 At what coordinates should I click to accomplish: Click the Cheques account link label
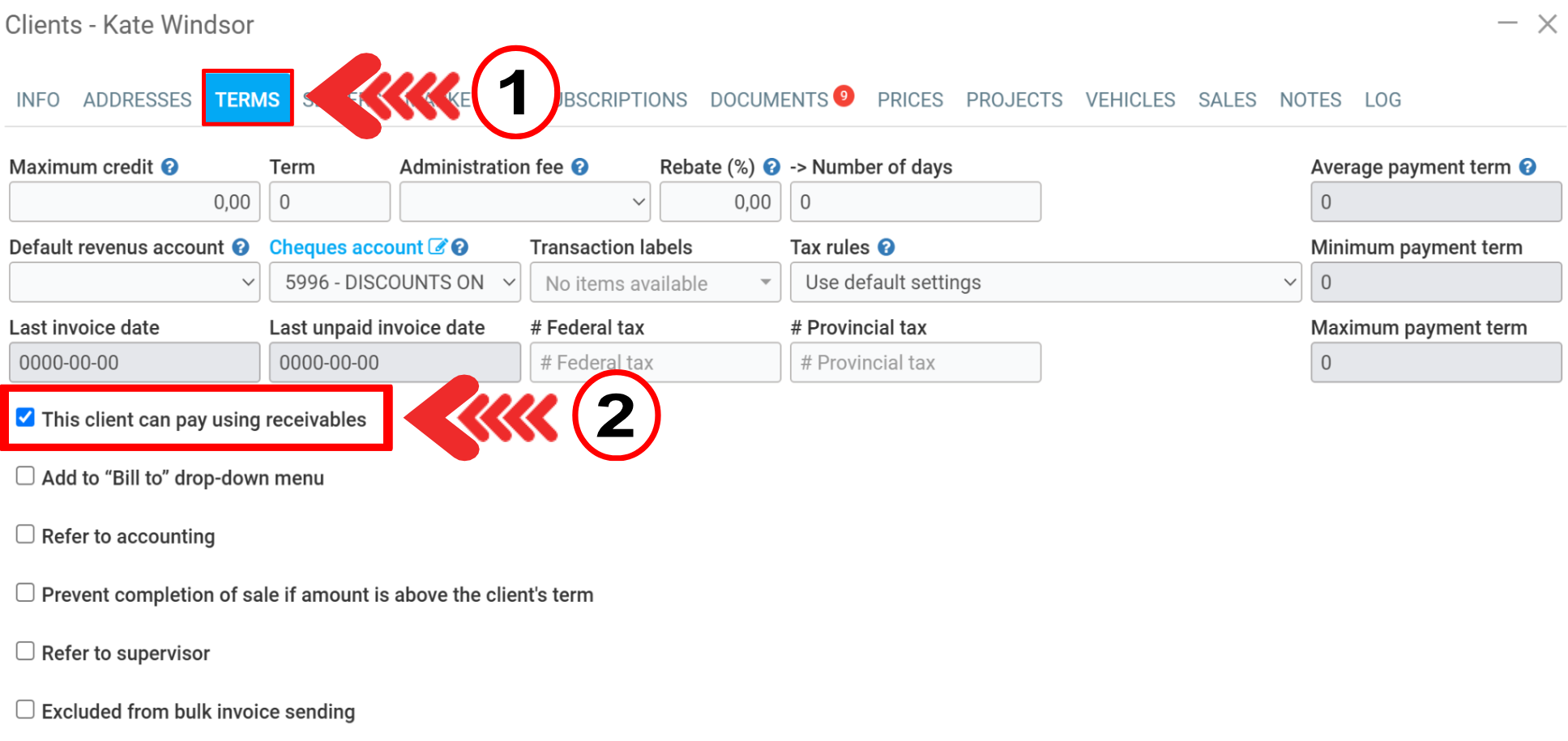tap(346, 247)
